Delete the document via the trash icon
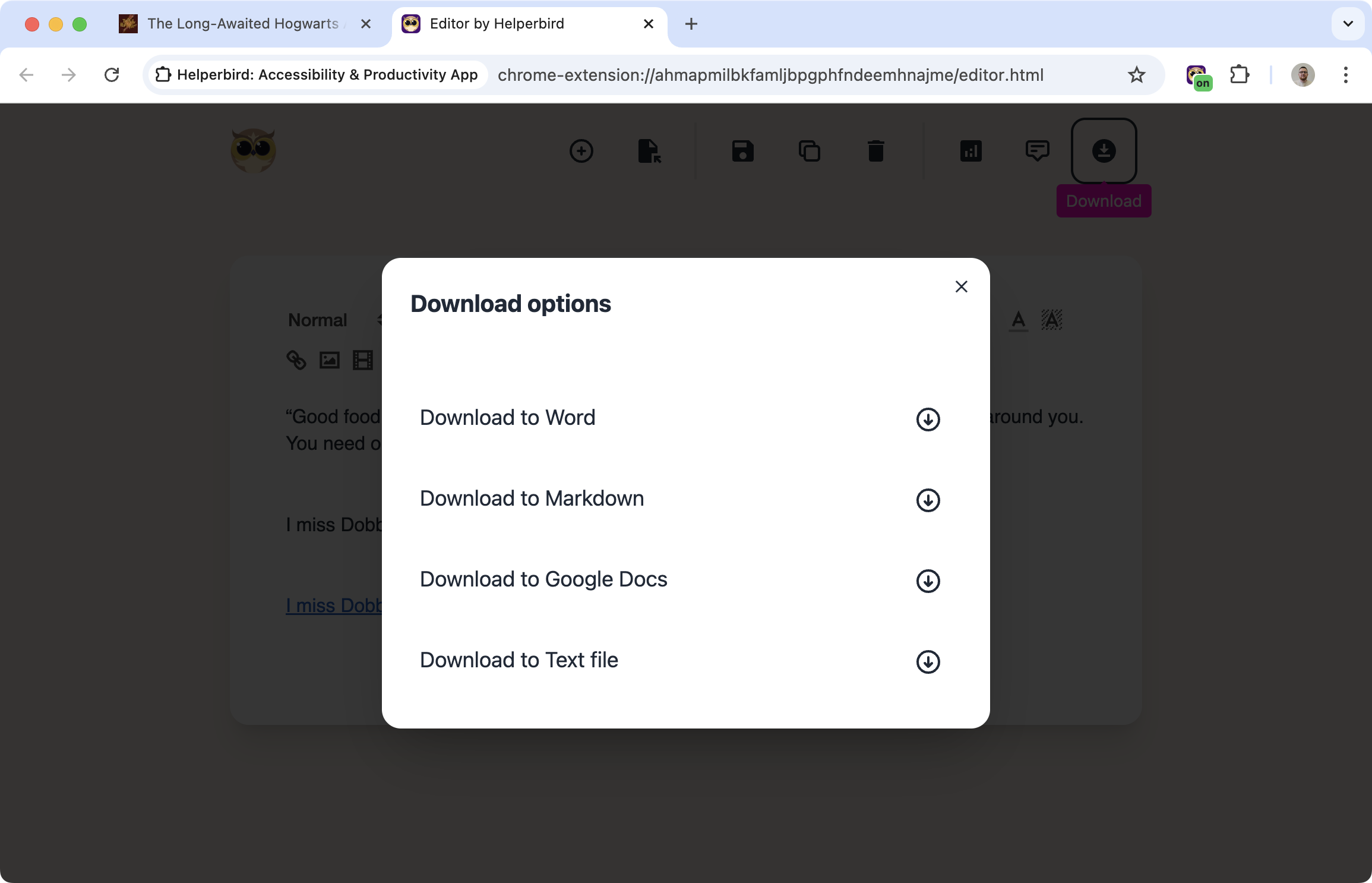 [875, 151]
